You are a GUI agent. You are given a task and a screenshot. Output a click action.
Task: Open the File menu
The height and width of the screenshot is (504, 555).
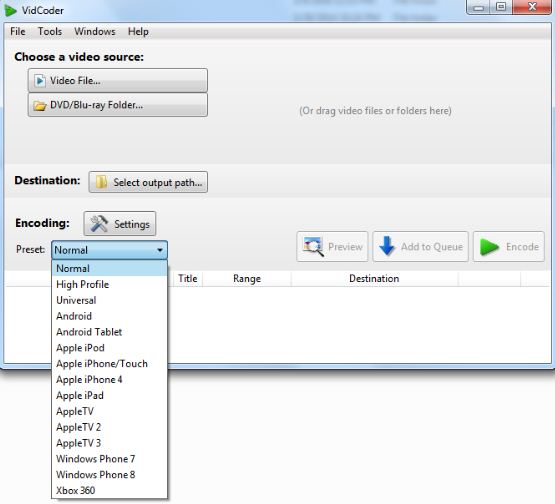[x=18, y=32]
